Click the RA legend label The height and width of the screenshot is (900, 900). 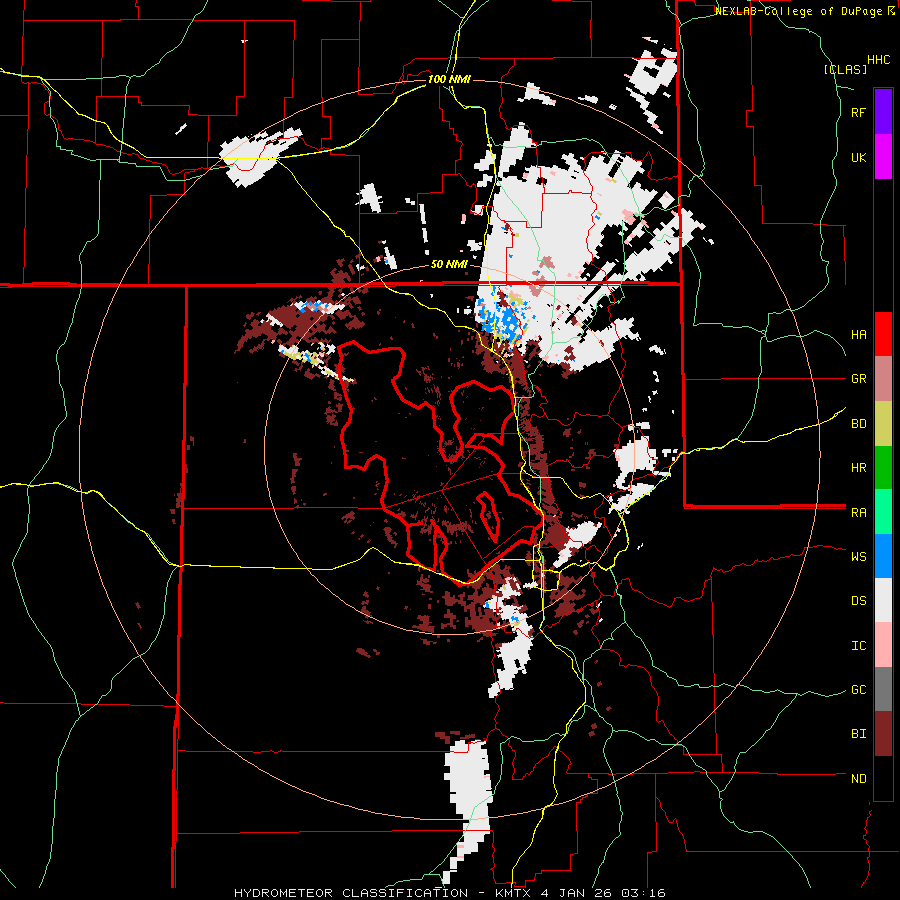[x=859, y=513]
